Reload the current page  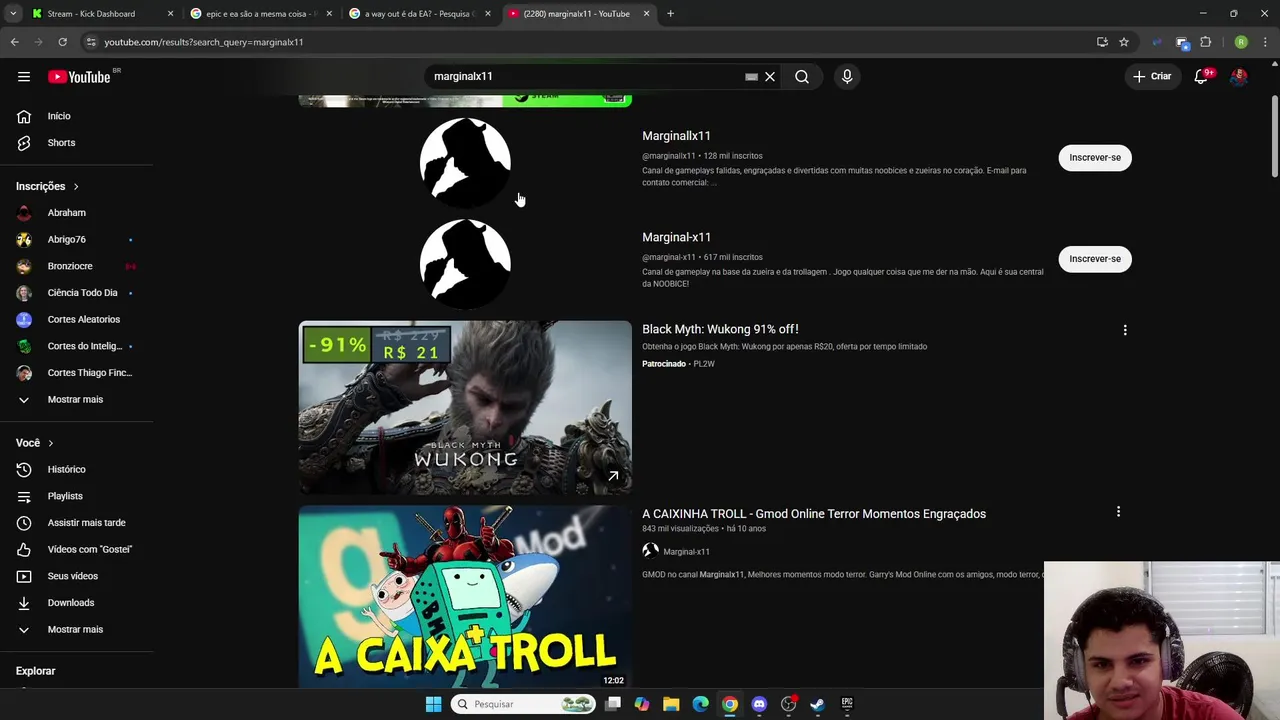tap(62, 42)
